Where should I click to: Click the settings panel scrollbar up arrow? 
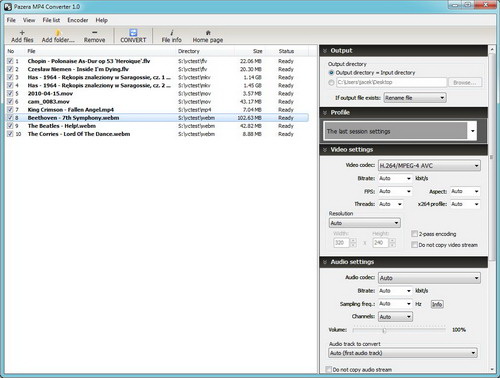coord(492,50)
